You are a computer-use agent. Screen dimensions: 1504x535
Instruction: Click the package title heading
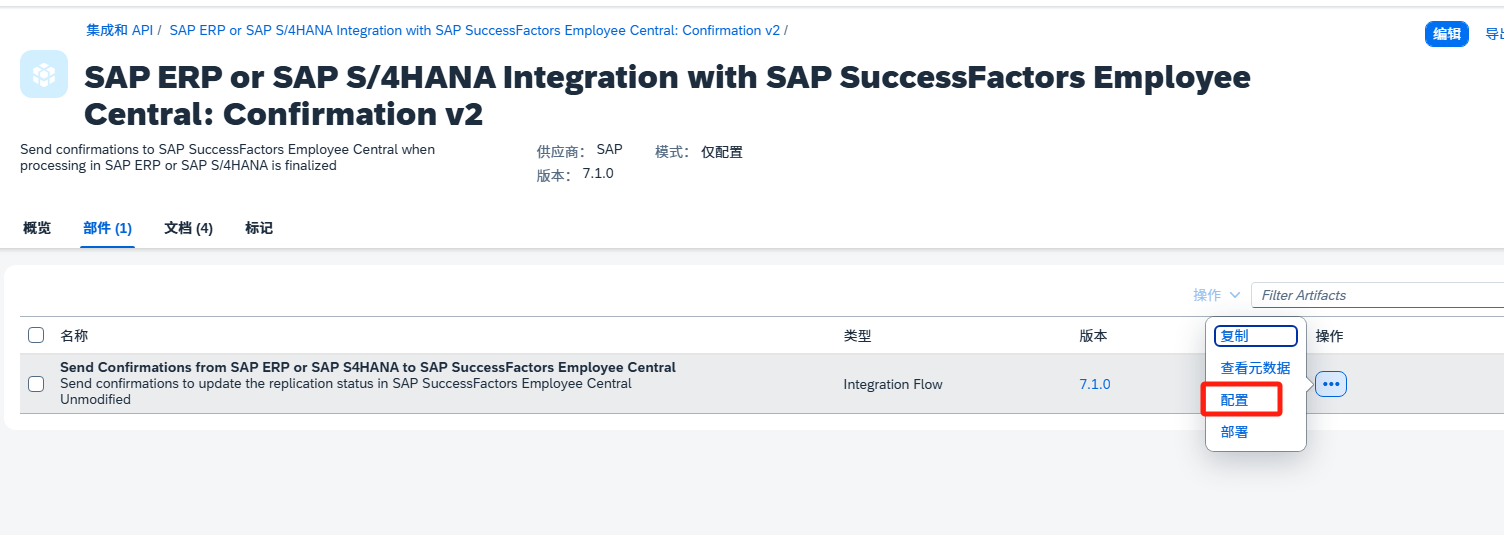point(667,95)
